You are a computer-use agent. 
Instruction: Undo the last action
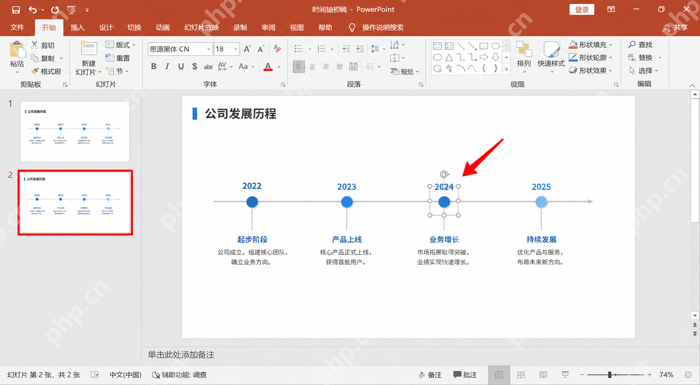coord(33,9)
